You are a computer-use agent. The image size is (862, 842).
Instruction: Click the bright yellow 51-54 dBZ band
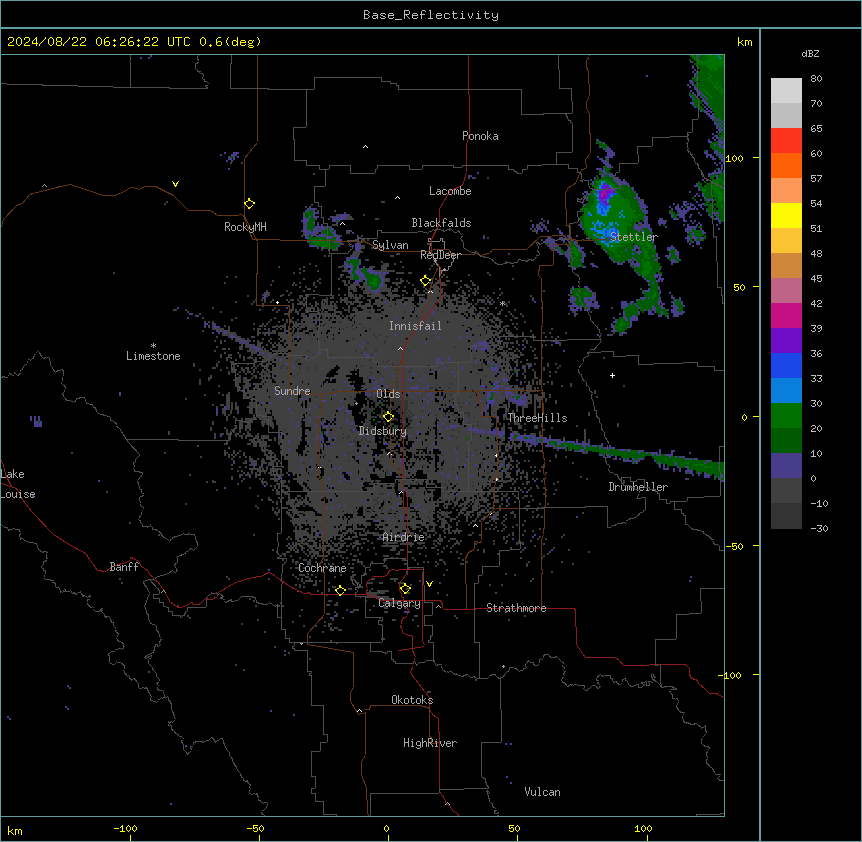pyautogui.click(x=786, y=215)
